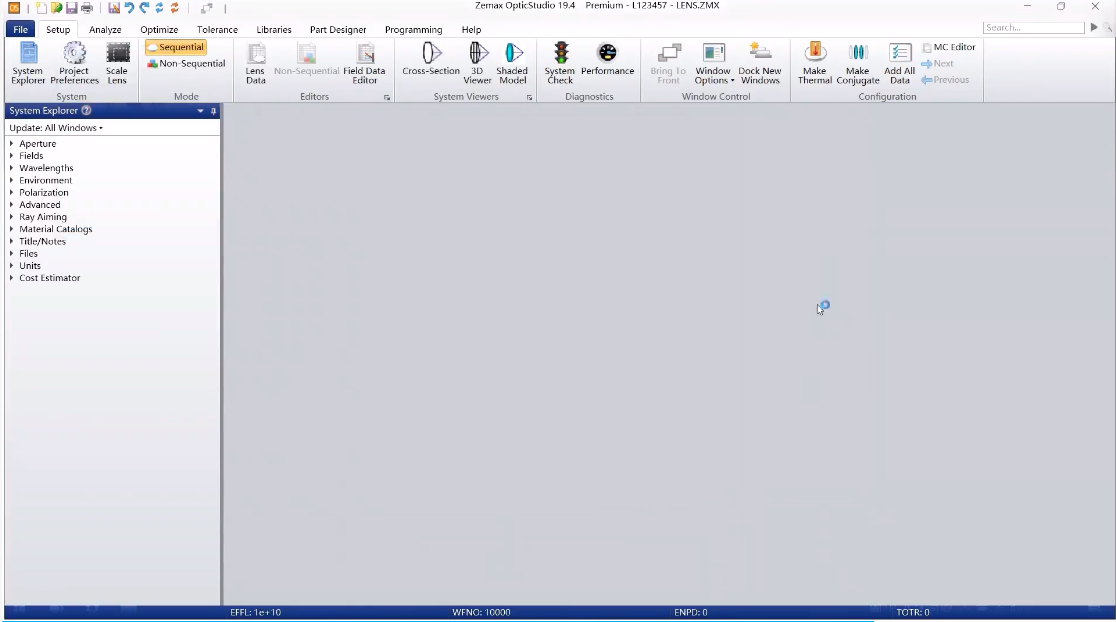Click in the Search input box
Viewport: 1116px width, 622px height.
click(1033, 27)
